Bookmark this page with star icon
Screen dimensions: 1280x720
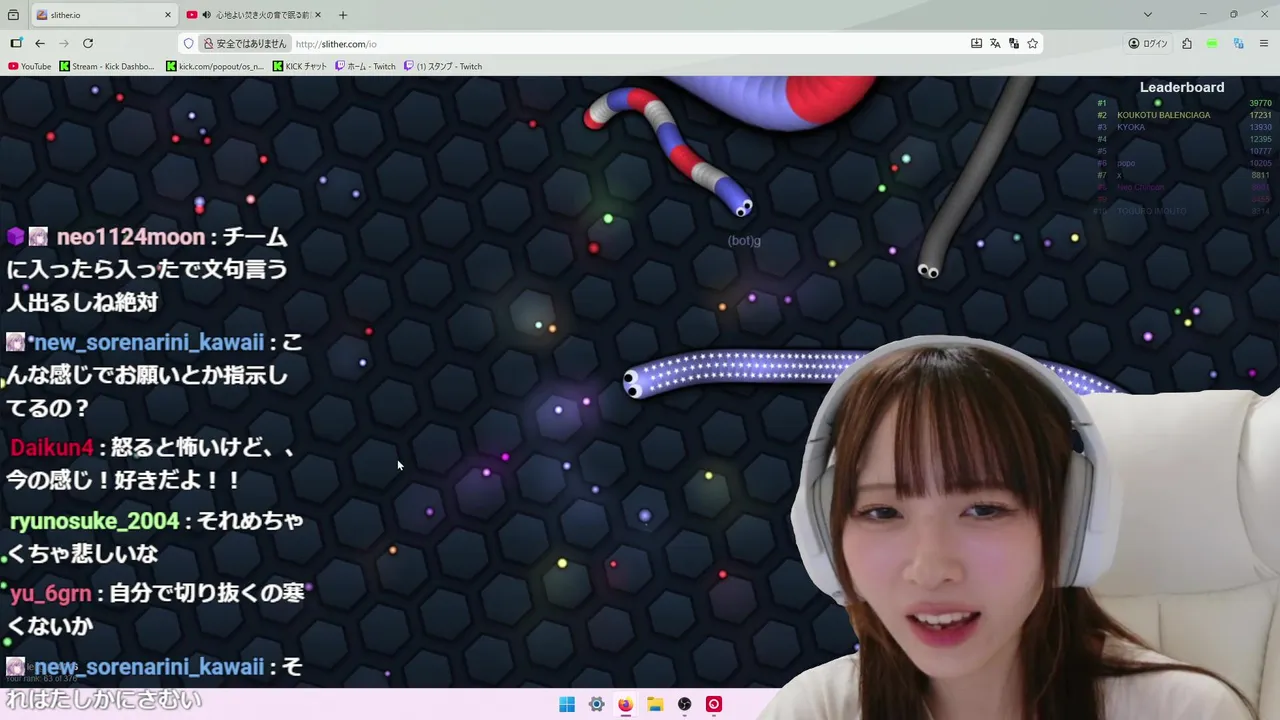tap(1033, 43)
